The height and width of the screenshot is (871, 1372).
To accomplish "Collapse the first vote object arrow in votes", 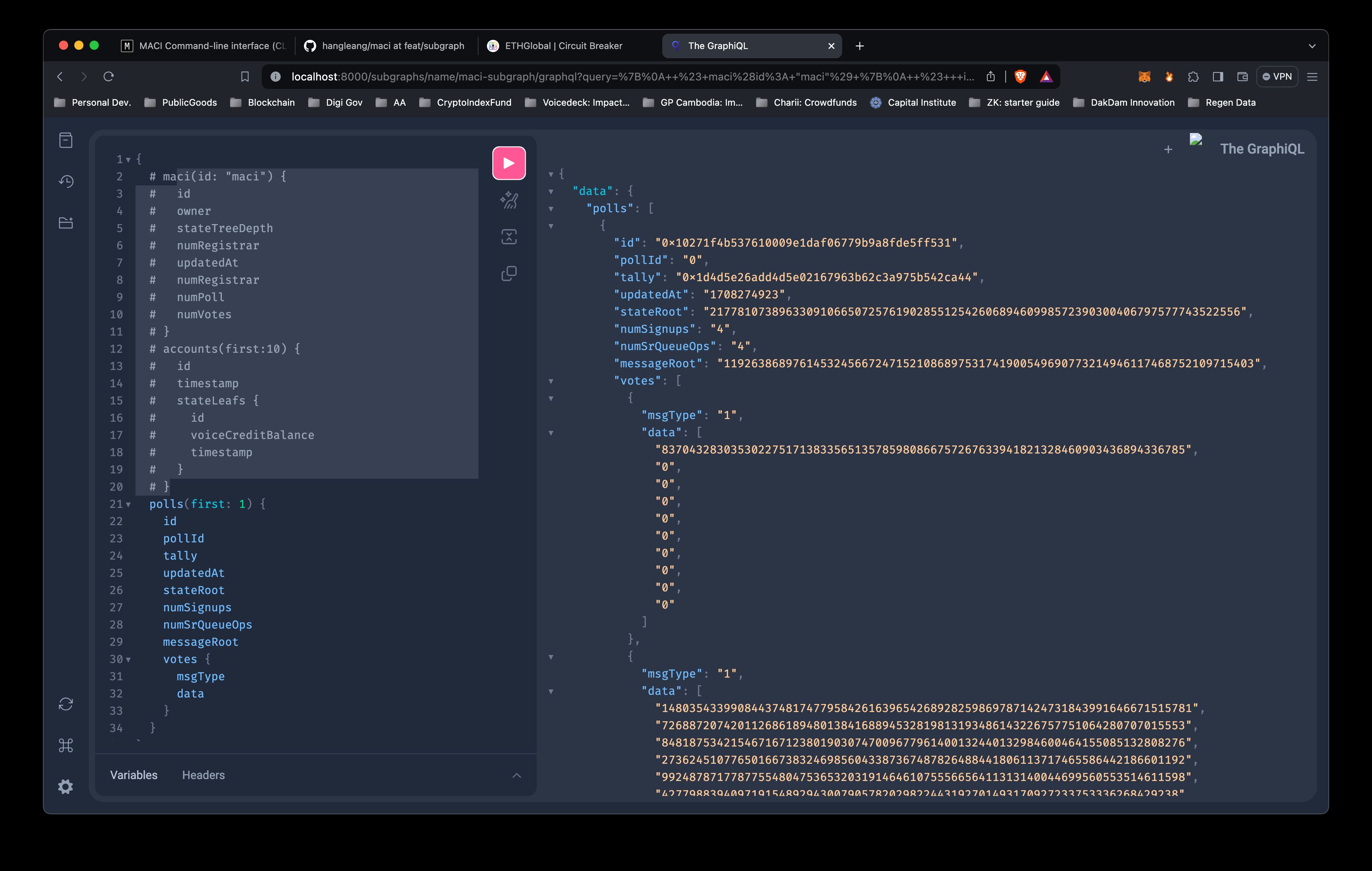I will (x=551, y=398).
